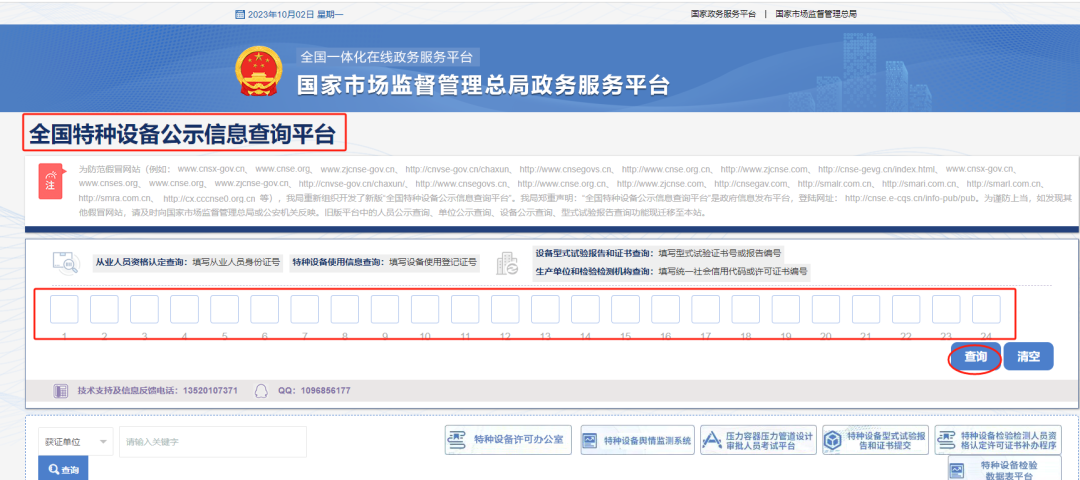The image size is (1080, 480).
Task: Select character box numbered 13
Action: (x=545, y=310)
